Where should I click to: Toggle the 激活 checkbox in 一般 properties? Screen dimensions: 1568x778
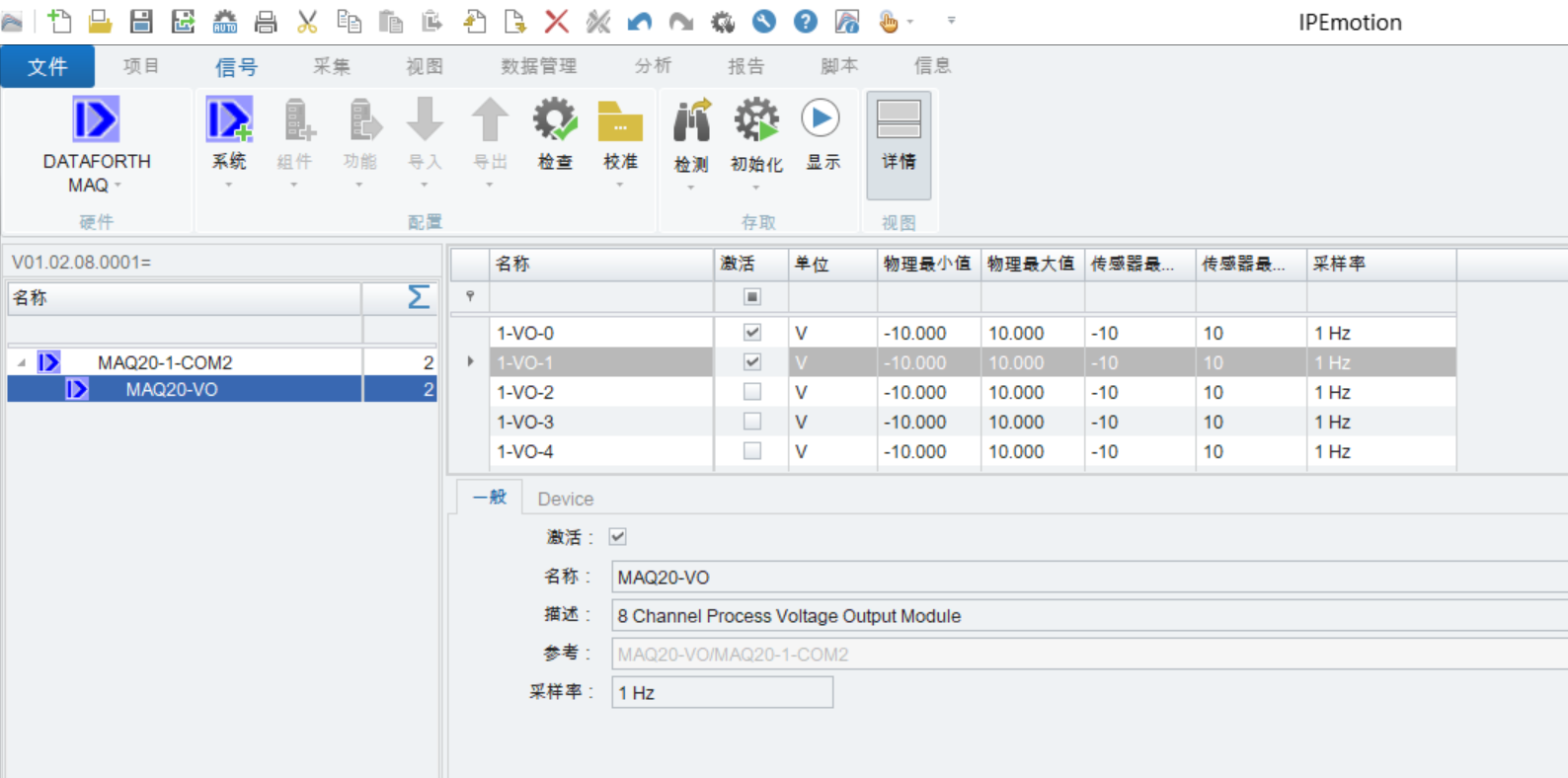point(617,537)
